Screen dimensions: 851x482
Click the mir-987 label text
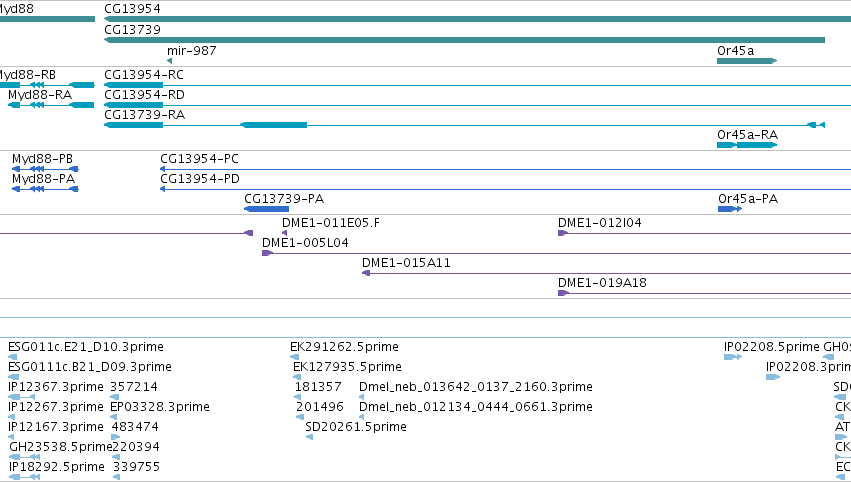(x=192, y=50)
